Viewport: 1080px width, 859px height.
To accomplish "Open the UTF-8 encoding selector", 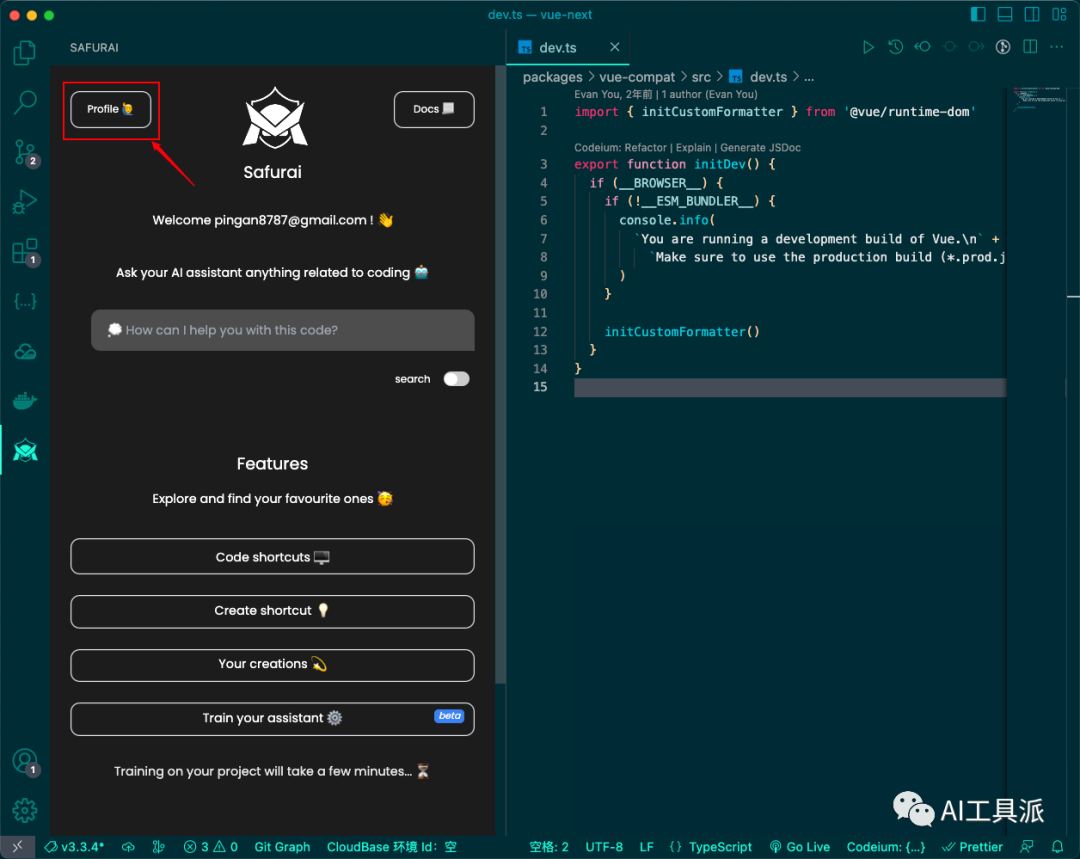I will (604, 847).
